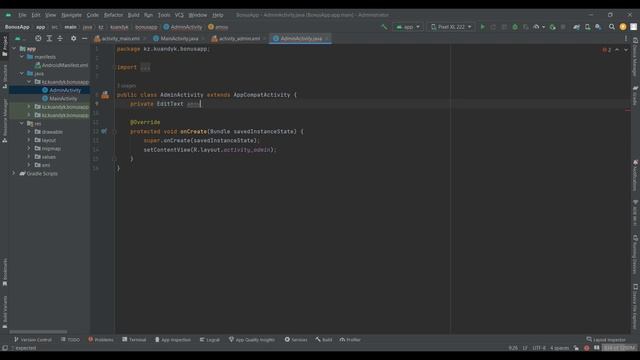This screenshot has width=640, height=360.
Task: Click the Select Opened File target icon
Action: 38,38
